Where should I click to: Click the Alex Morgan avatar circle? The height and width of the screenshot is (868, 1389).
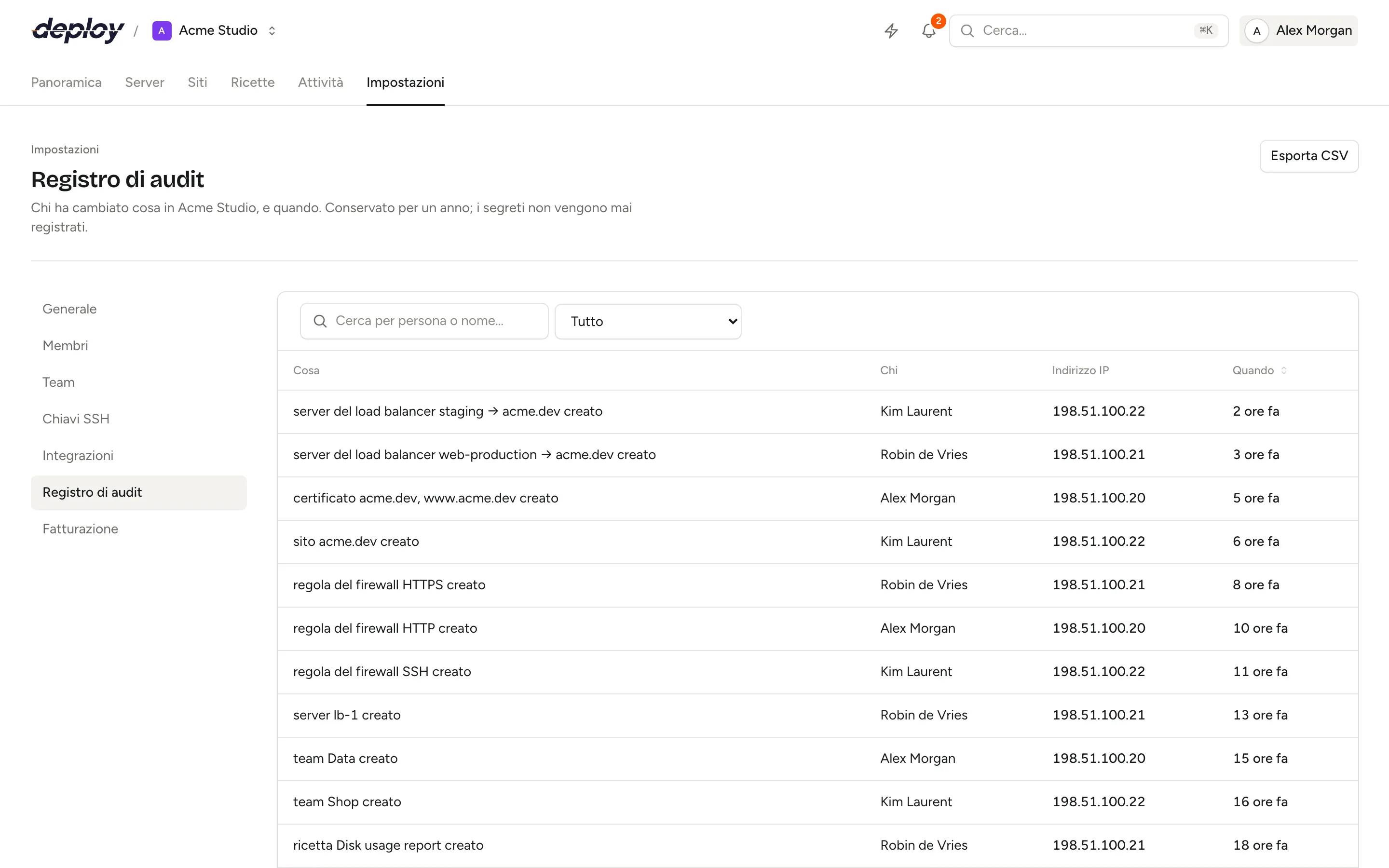[x=1256, y=31]
